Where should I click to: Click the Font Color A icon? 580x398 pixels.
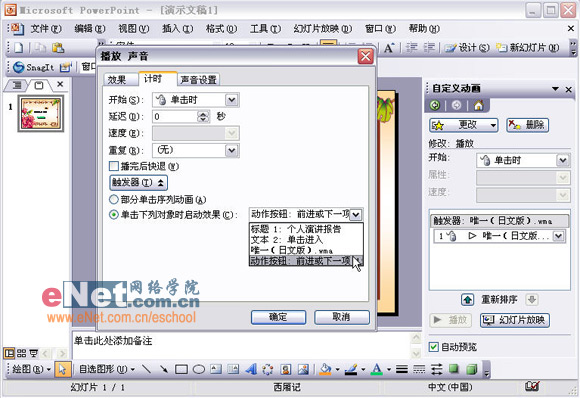[377, 369]
